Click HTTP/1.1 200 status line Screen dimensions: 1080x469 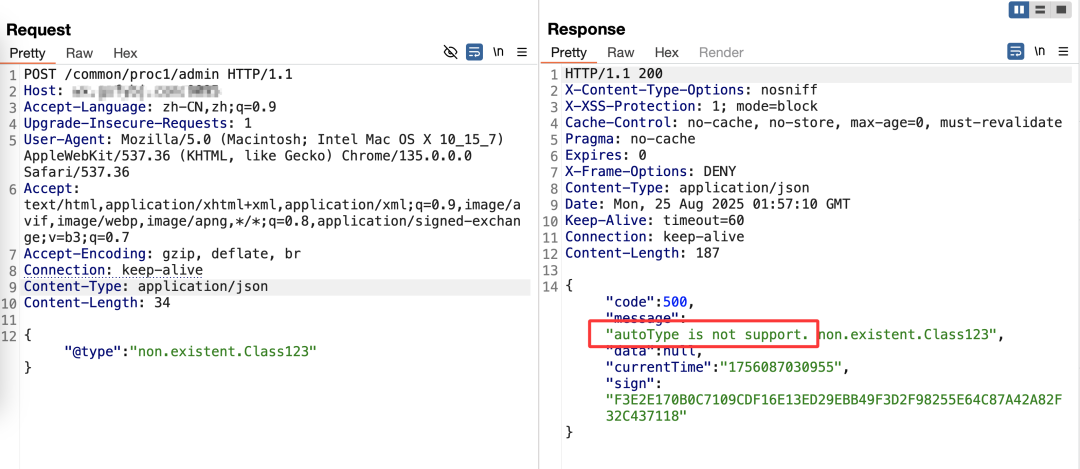(614, 74)
